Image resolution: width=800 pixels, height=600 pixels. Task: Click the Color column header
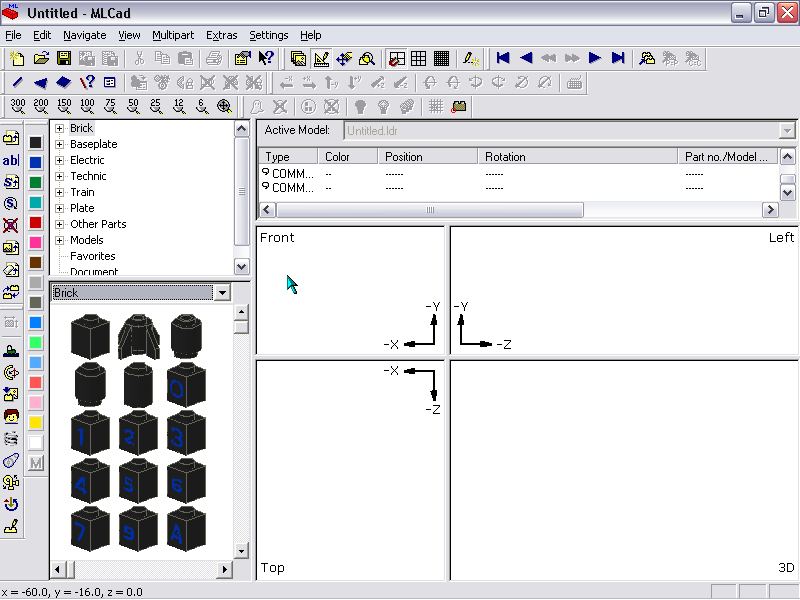[348, 157]
